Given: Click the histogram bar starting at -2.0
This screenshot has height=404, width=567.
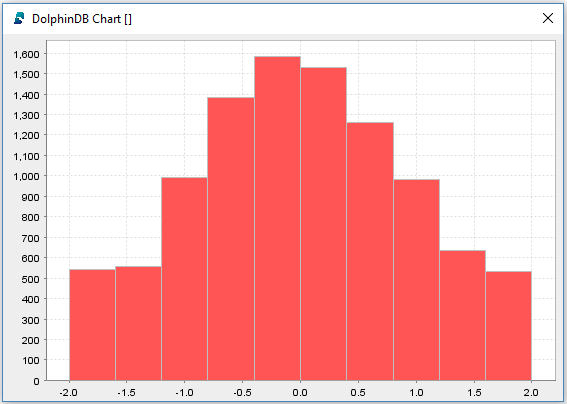Looking at the screenshot, I should pyautogui.click(x=92, y=325).
